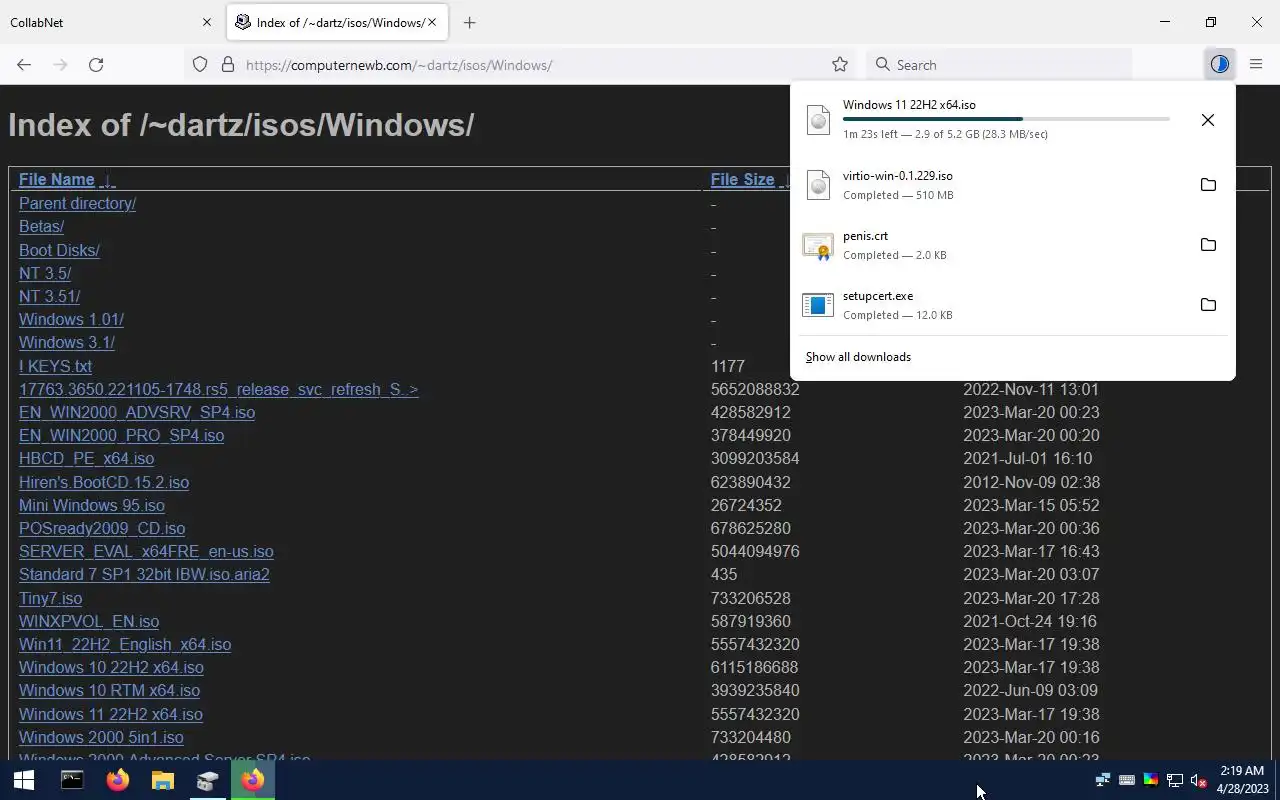
Task: Click the Search box in the toolbar
Action: 998,64
